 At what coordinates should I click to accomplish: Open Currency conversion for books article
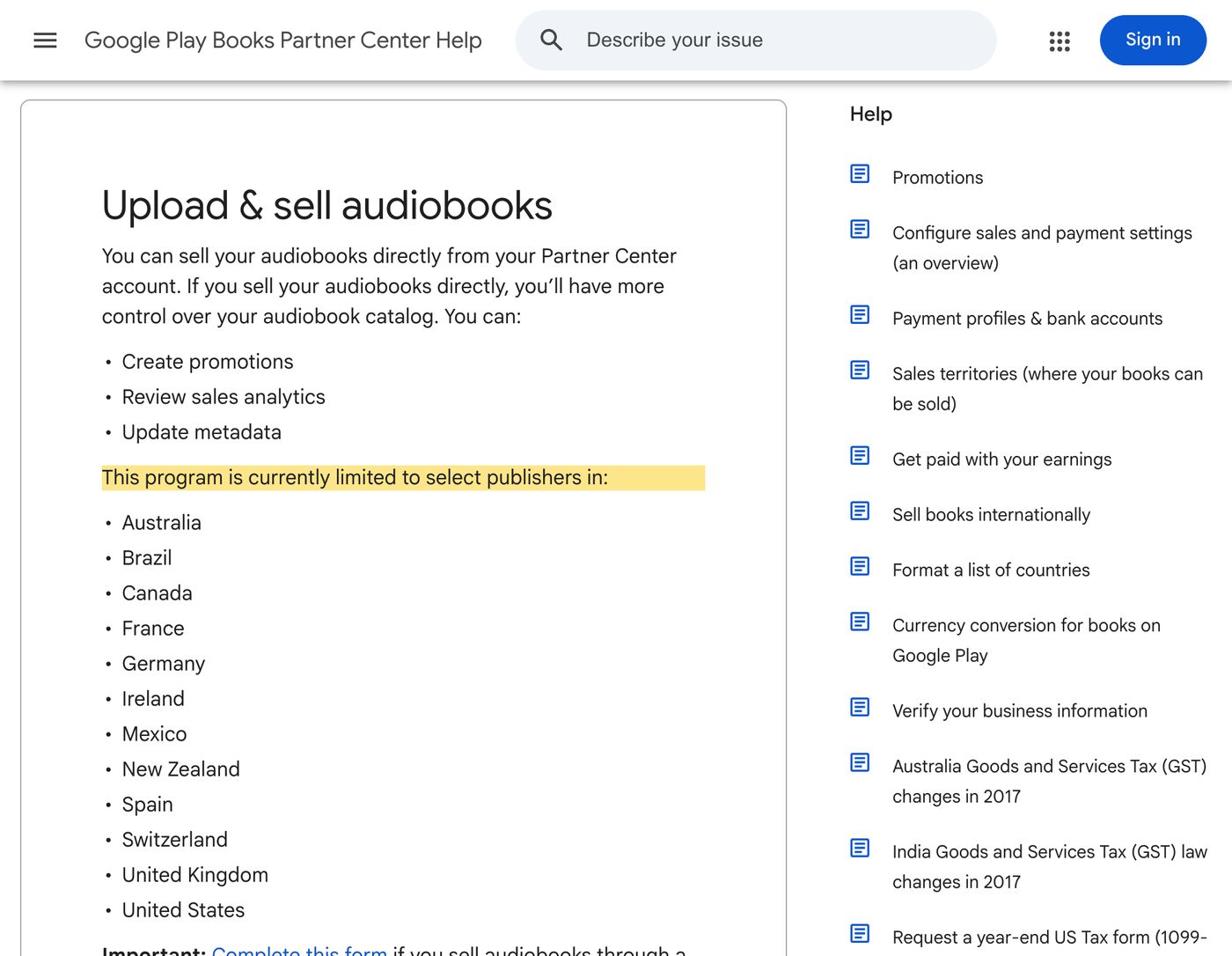click(x=1026, y=641)
